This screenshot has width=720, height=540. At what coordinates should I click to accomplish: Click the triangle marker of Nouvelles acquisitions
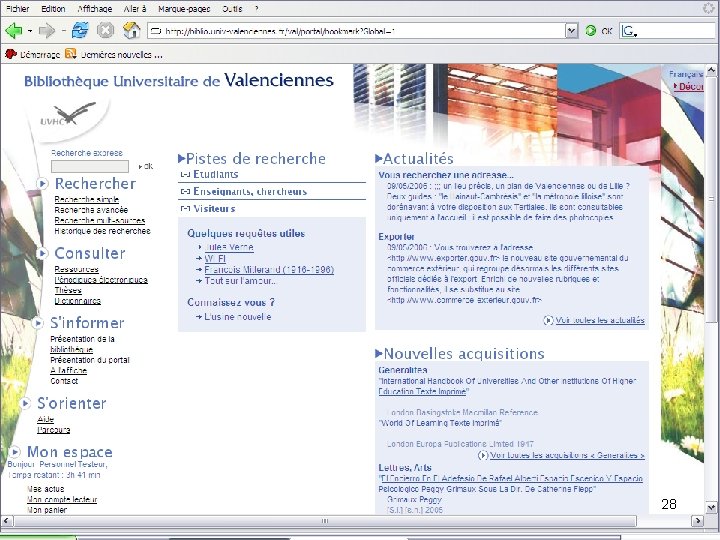378,354
